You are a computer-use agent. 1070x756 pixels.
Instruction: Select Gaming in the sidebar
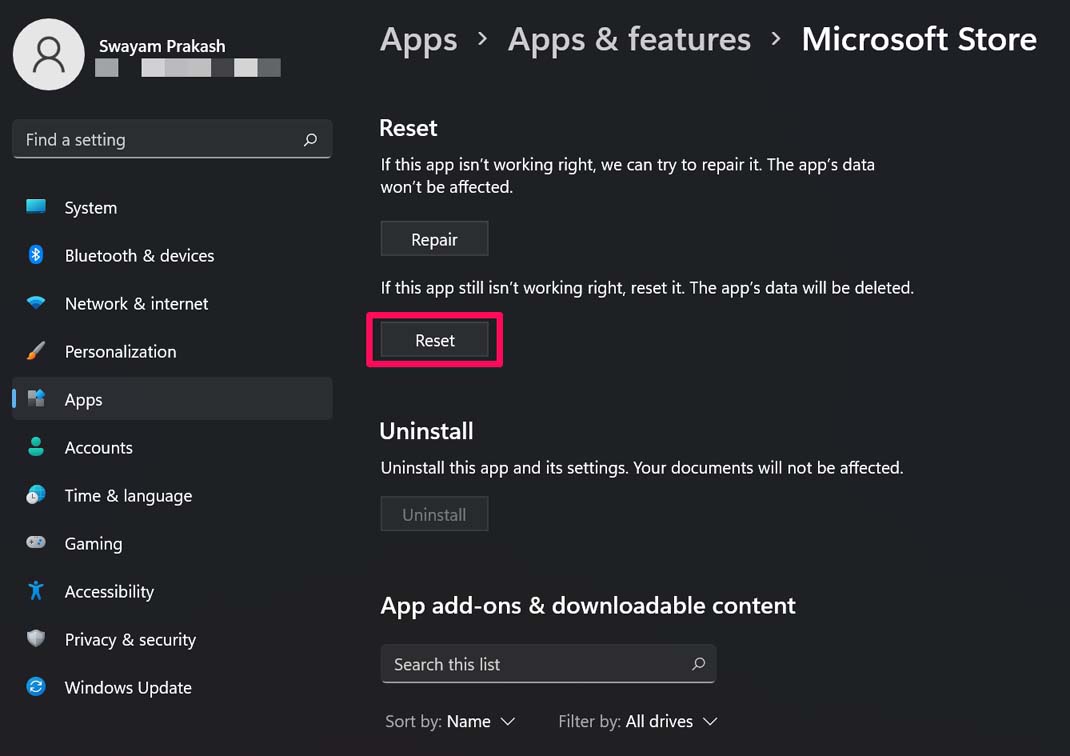coord(172,543)
